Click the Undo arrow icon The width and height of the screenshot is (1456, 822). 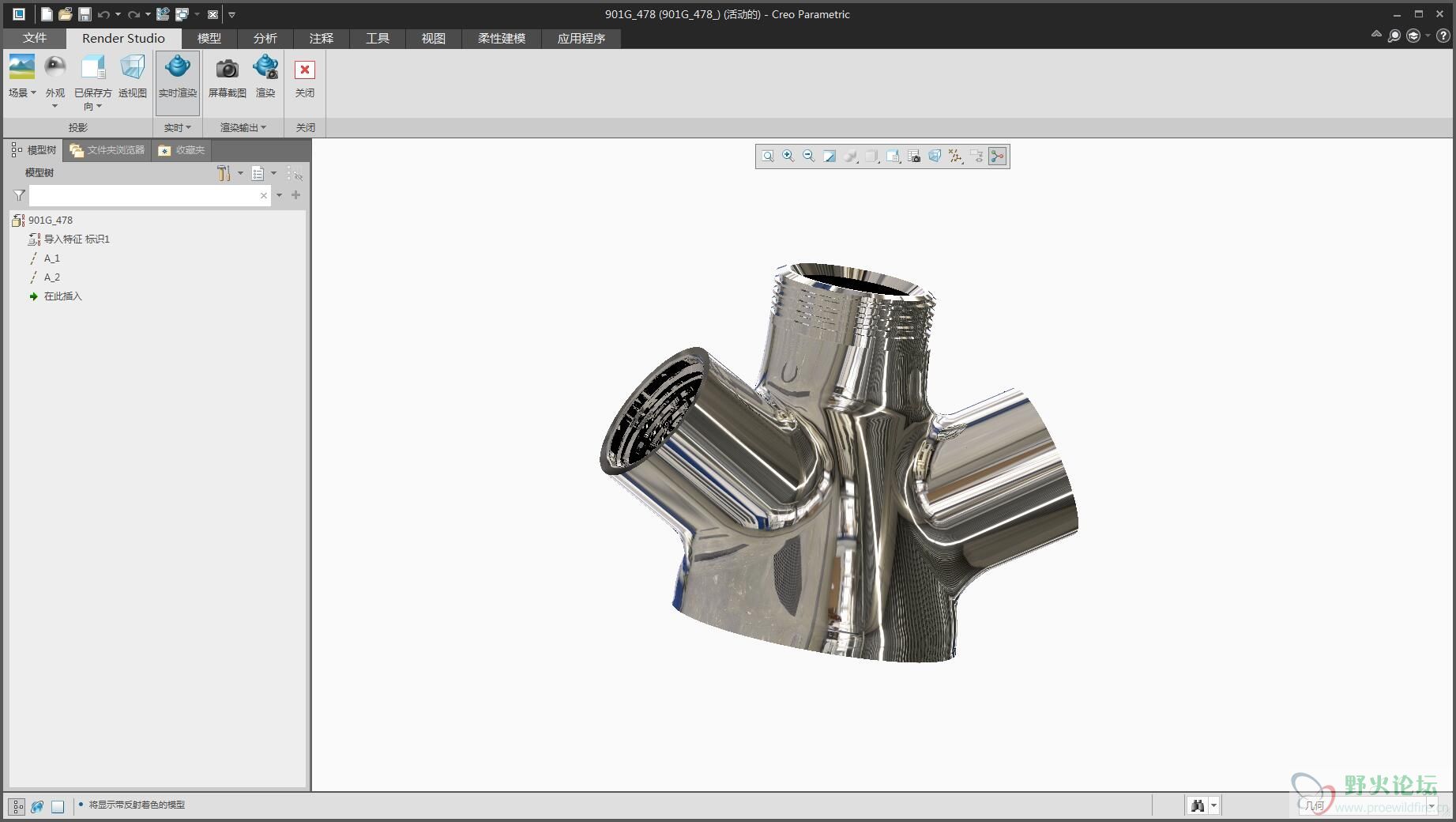tap(103, 14)
